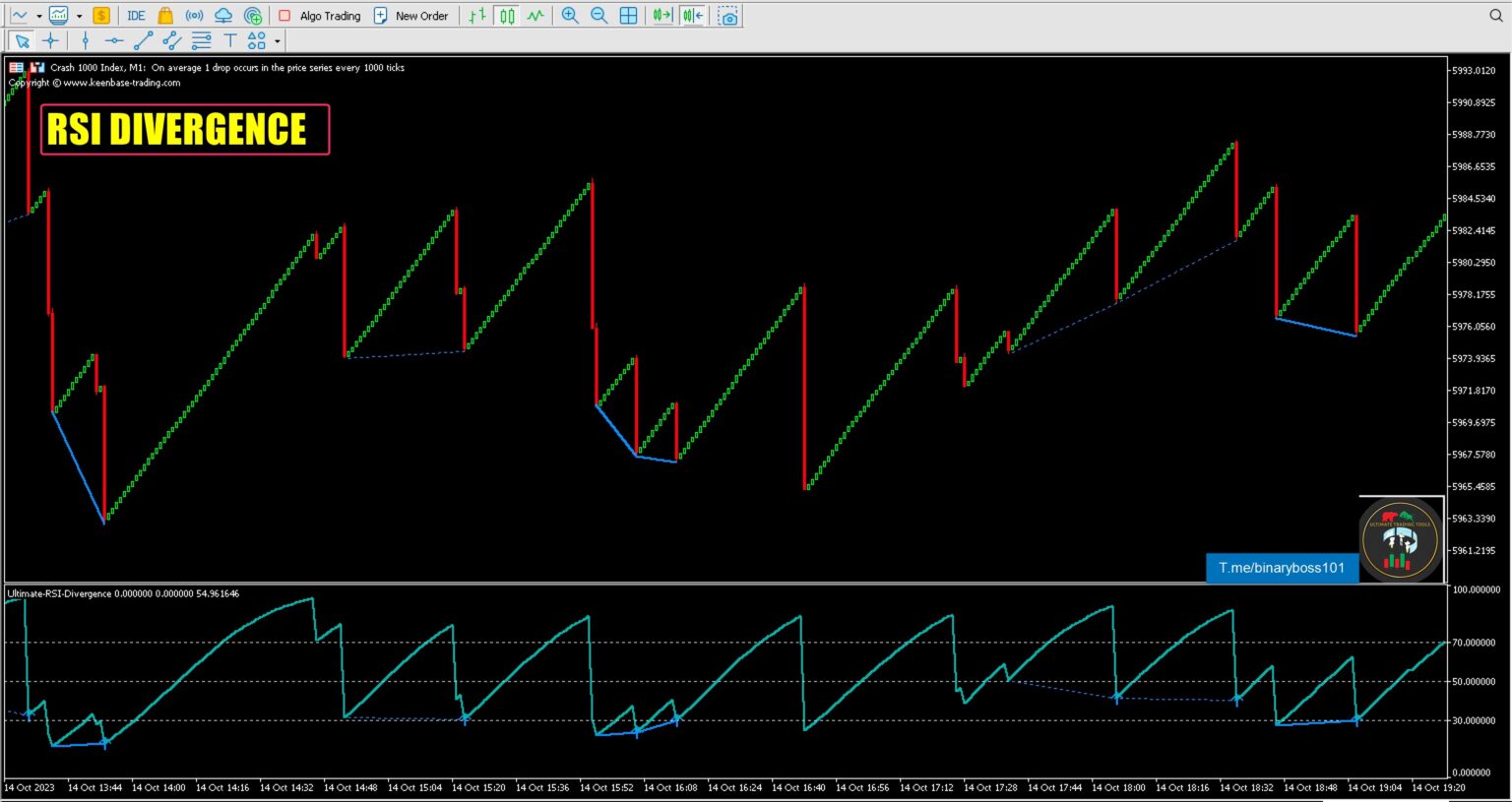
Task: Enable auto-scroll to latest bars
Action: click(661, 15)
